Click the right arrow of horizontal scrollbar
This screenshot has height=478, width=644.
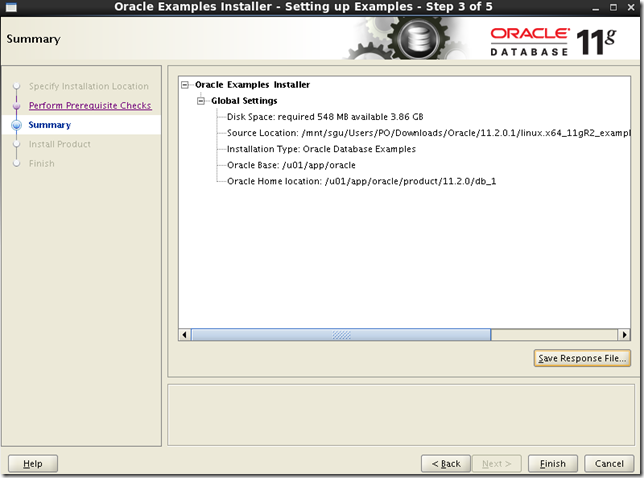tap(624, 335)
